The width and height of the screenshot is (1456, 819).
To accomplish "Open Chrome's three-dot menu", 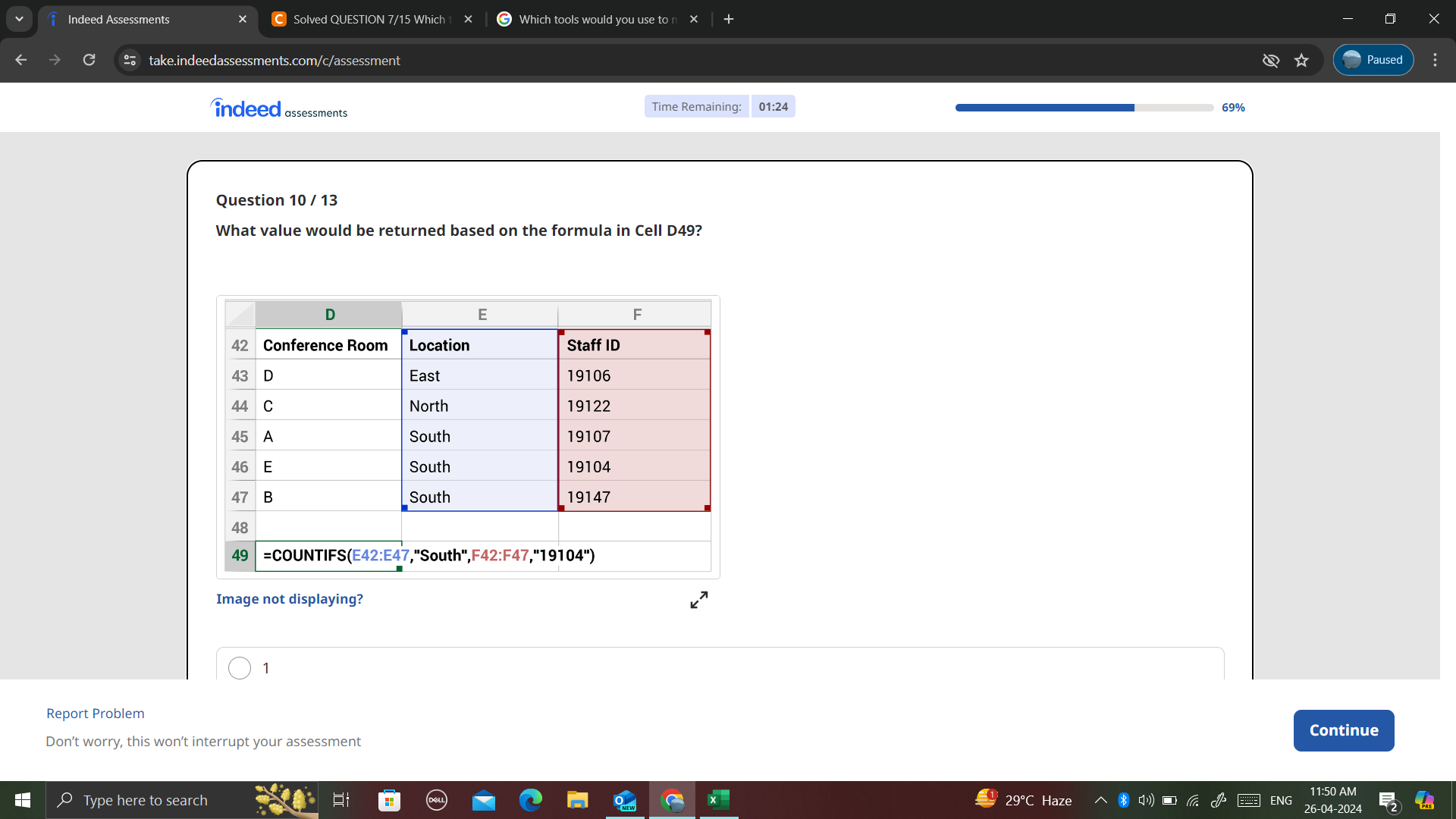I will point(1435,60).
